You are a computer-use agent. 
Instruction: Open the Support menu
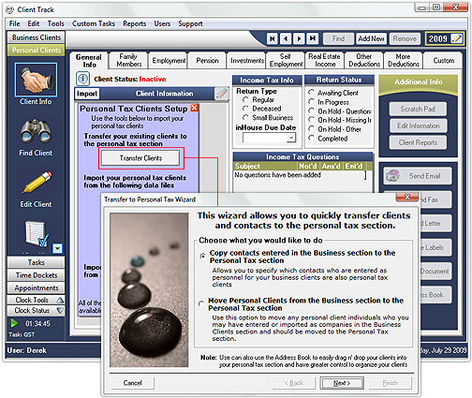tap(190, 24)
